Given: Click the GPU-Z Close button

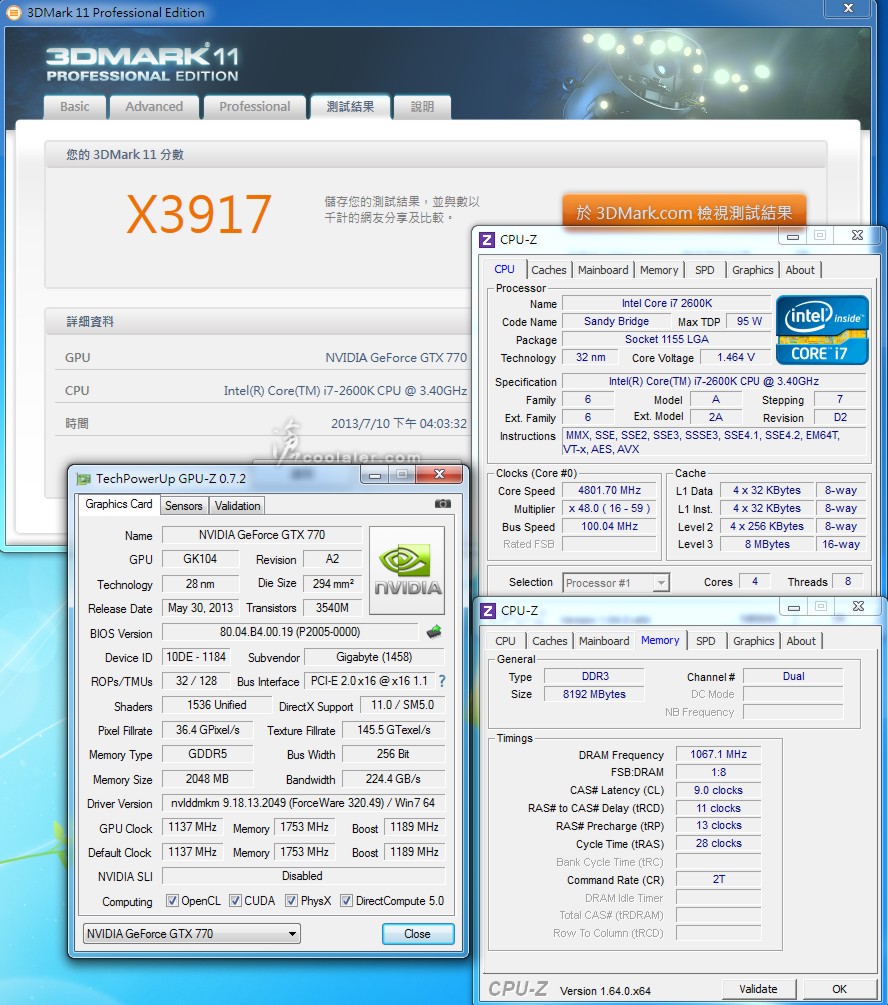Looking at the screenshot, I should point(417,933).
